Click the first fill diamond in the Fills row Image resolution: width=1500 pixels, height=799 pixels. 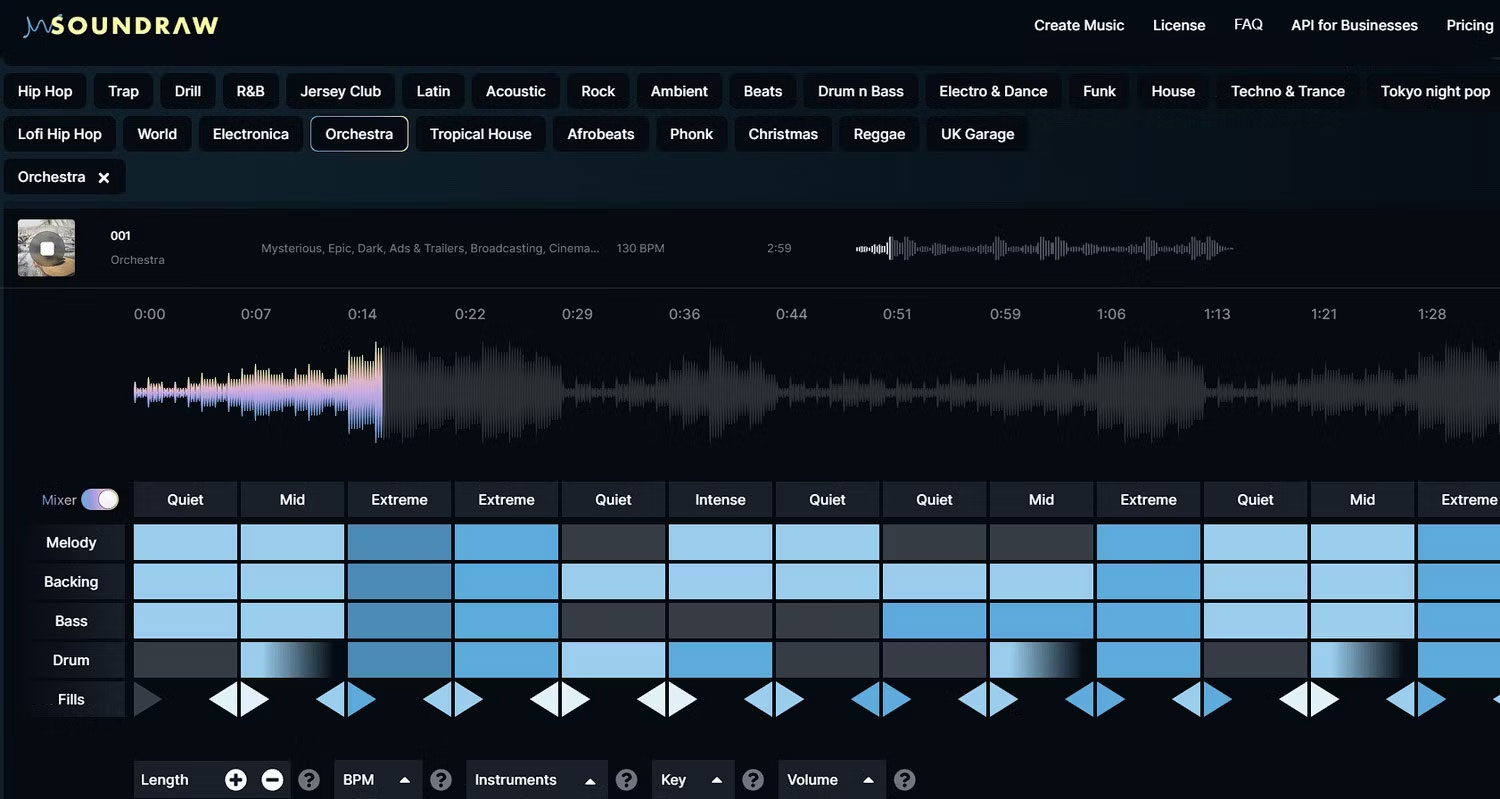point(238,699)
